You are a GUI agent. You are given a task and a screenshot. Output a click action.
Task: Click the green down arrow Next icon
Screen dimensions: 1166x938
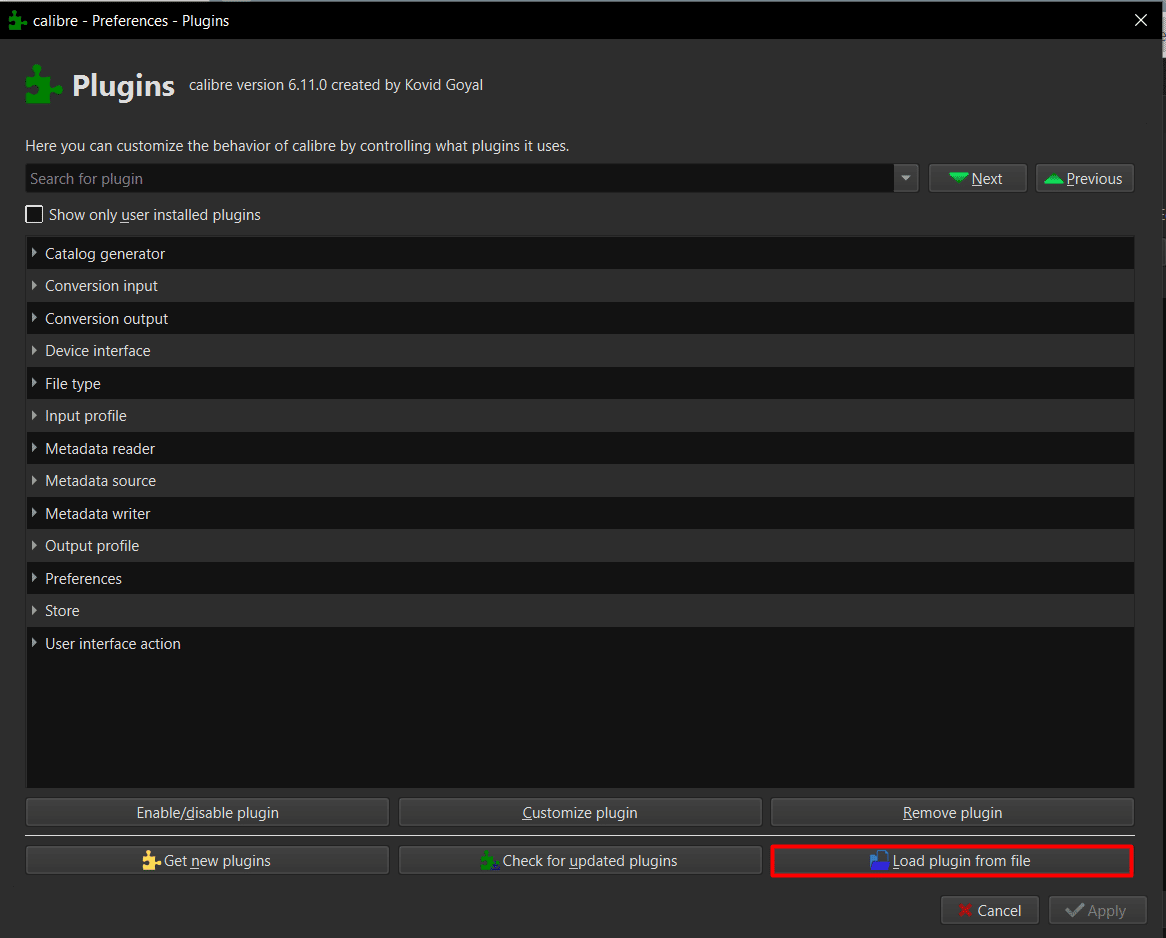(x=958, y=178)
